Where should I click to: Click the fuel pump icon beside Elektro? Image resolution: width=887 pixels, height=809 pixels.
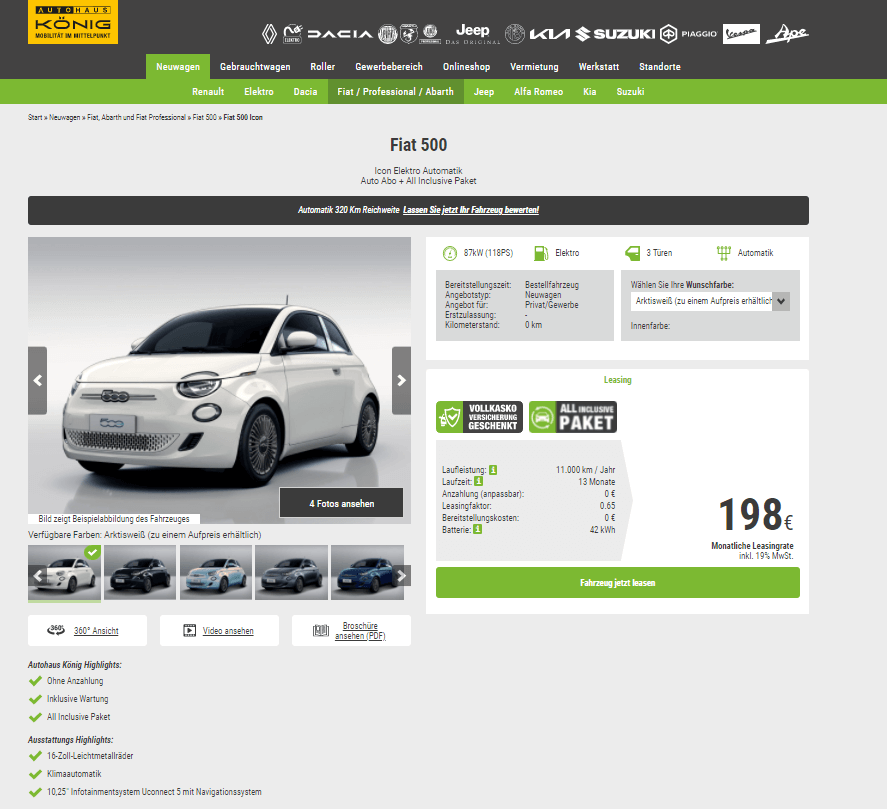[541, 253]
